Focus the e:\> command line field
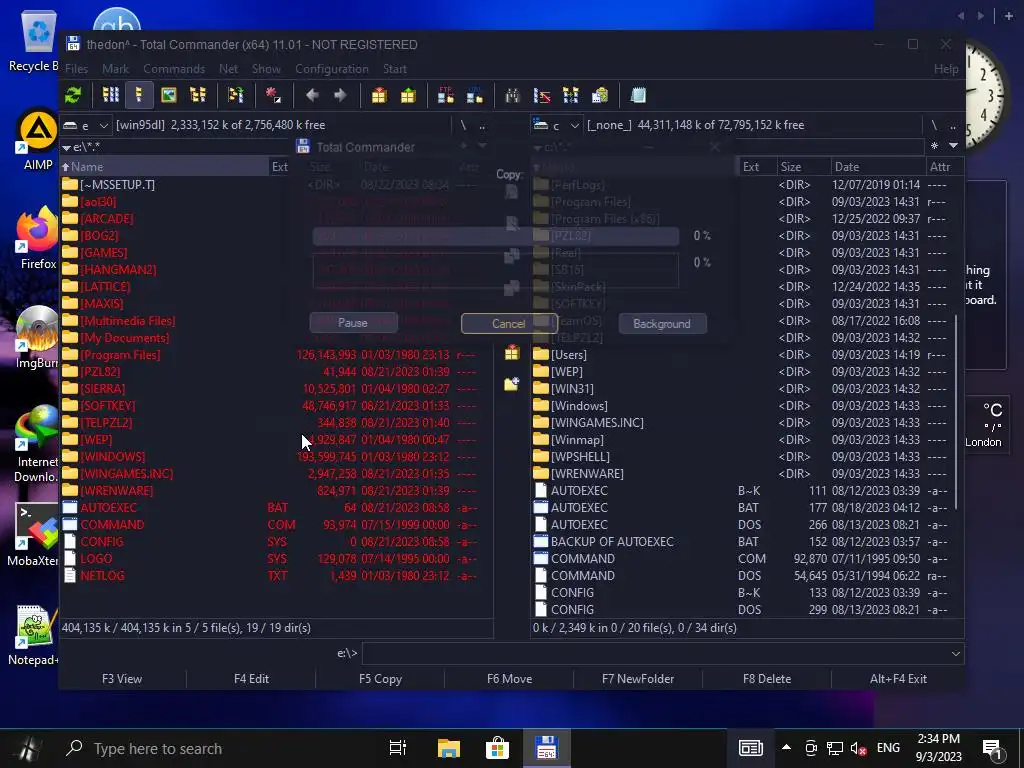Viewport: 1024px width, 768px height. (x=655, y=654)
